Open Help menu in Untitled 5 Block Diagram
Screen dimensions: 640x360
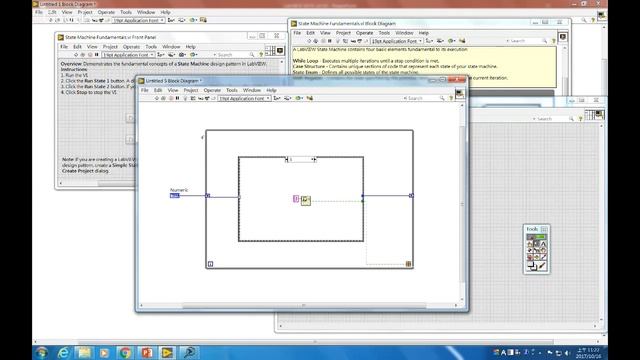(271, 90)
